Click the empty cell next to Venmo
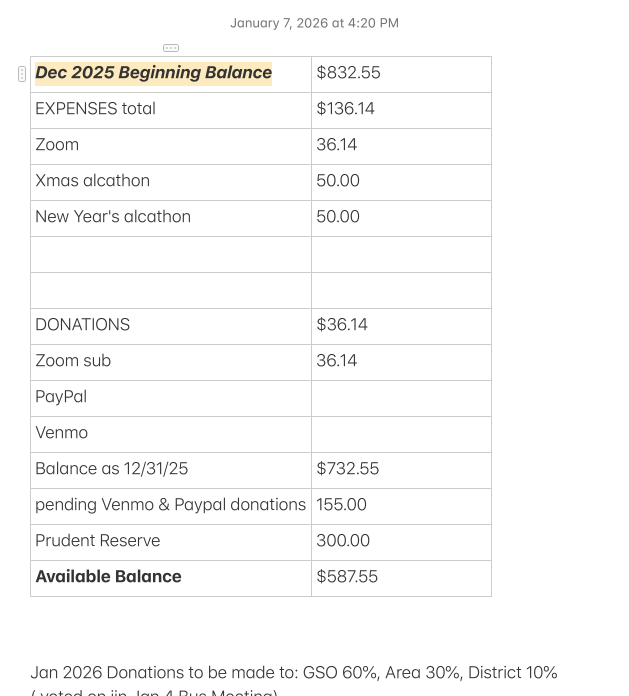The width and height of the screenshot is (629, 696). click(400, 433)
